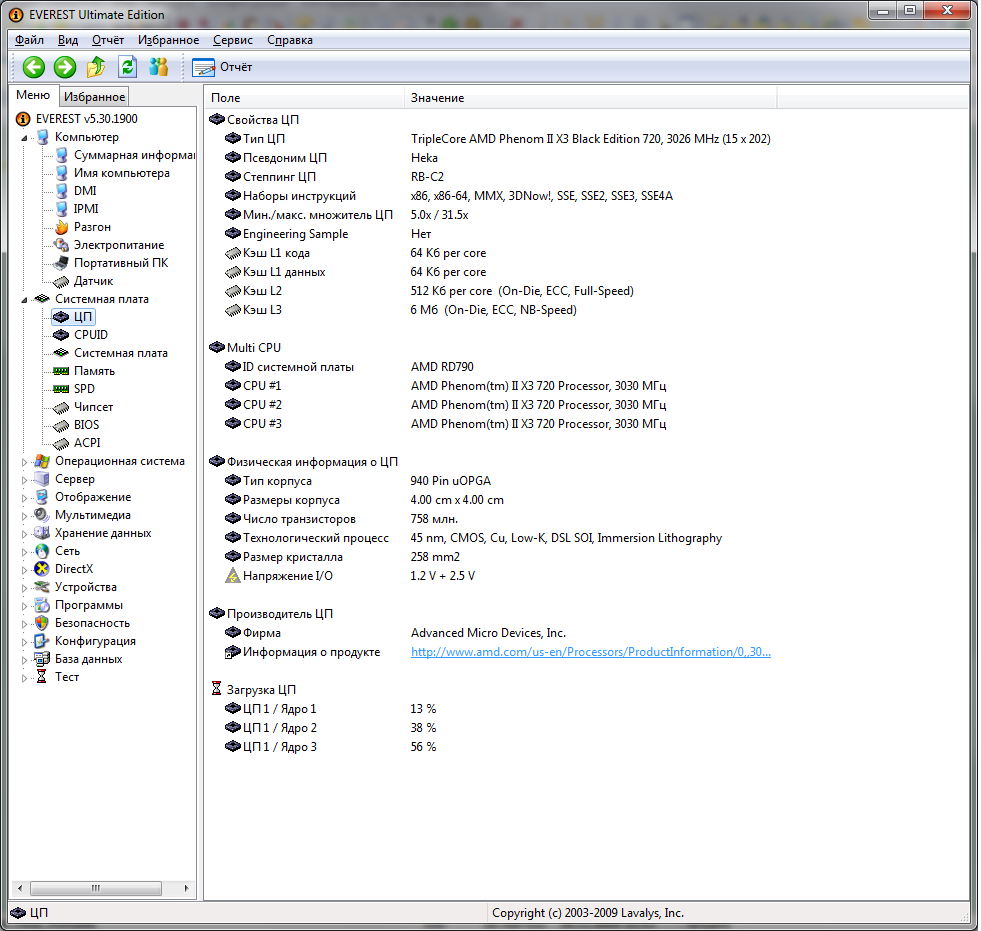Open the Отчёт report toolbar button

[x=222, y=67]
